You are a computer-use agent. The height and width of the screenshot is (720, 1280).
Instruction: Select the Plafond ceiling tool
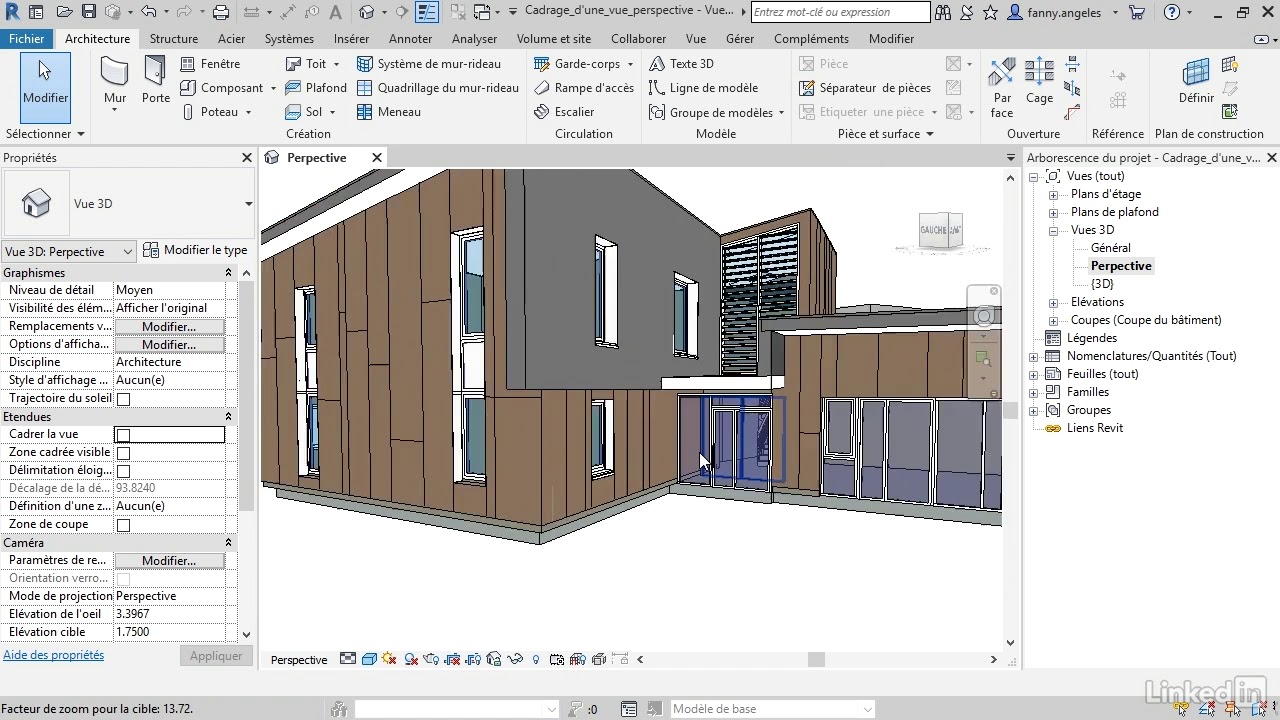[x=316, y=88]
